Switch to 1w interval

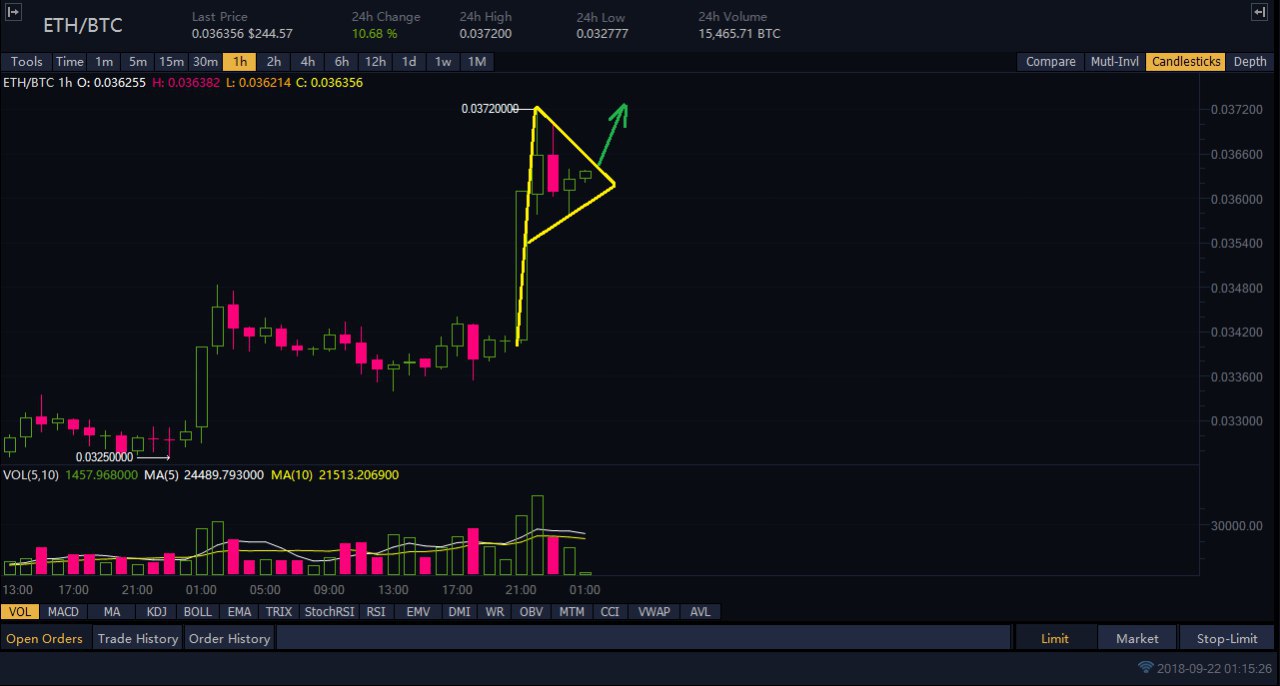[443, 61]
